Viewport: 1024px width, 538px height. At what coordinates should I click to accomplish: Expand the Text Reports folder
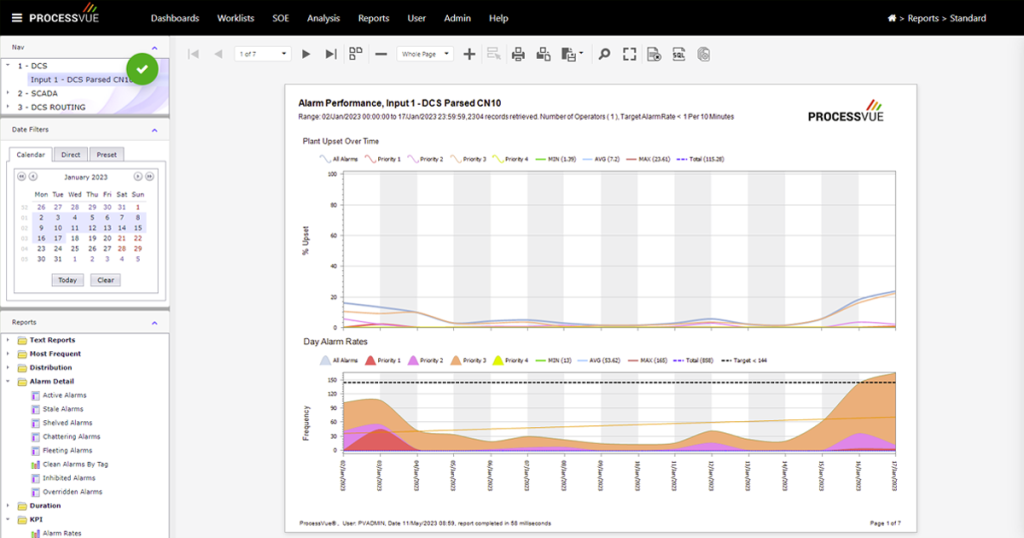8,340
